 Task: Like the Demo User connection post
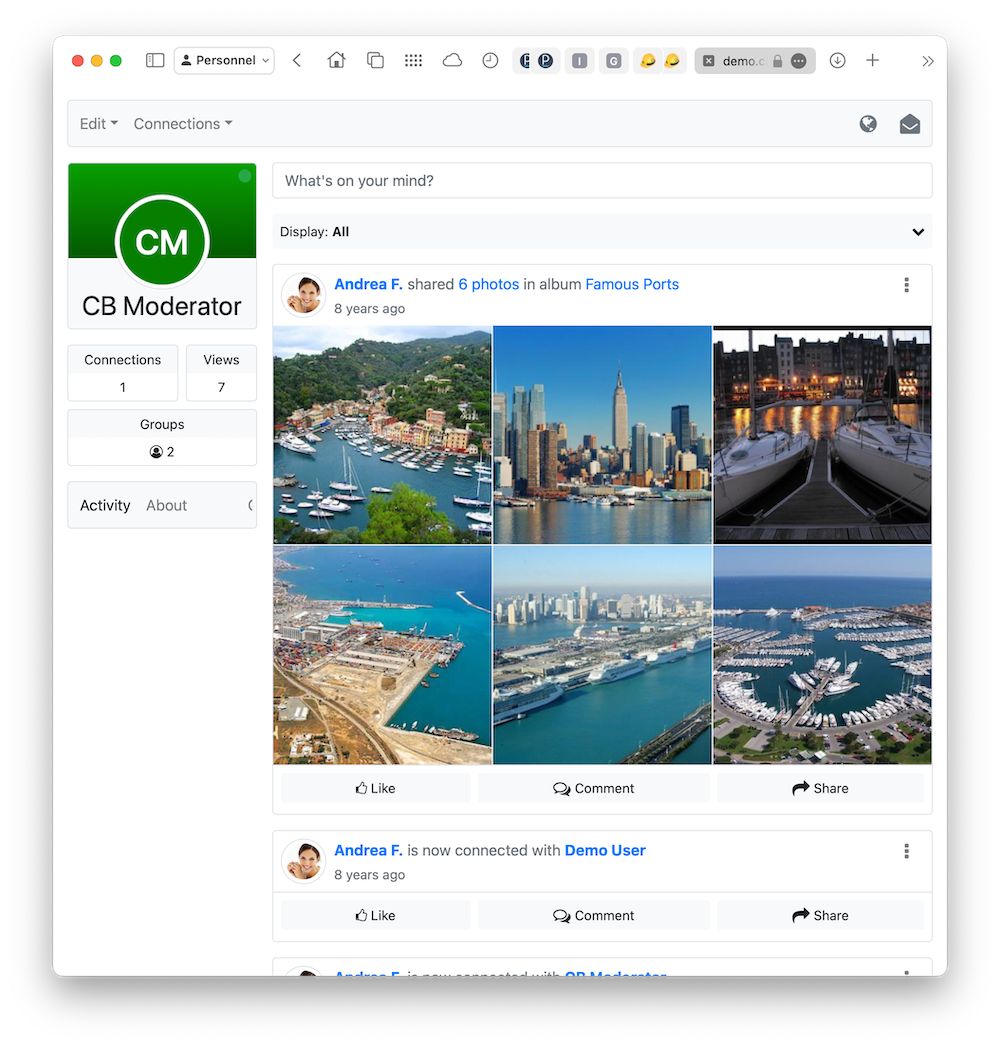click(376, 915)
